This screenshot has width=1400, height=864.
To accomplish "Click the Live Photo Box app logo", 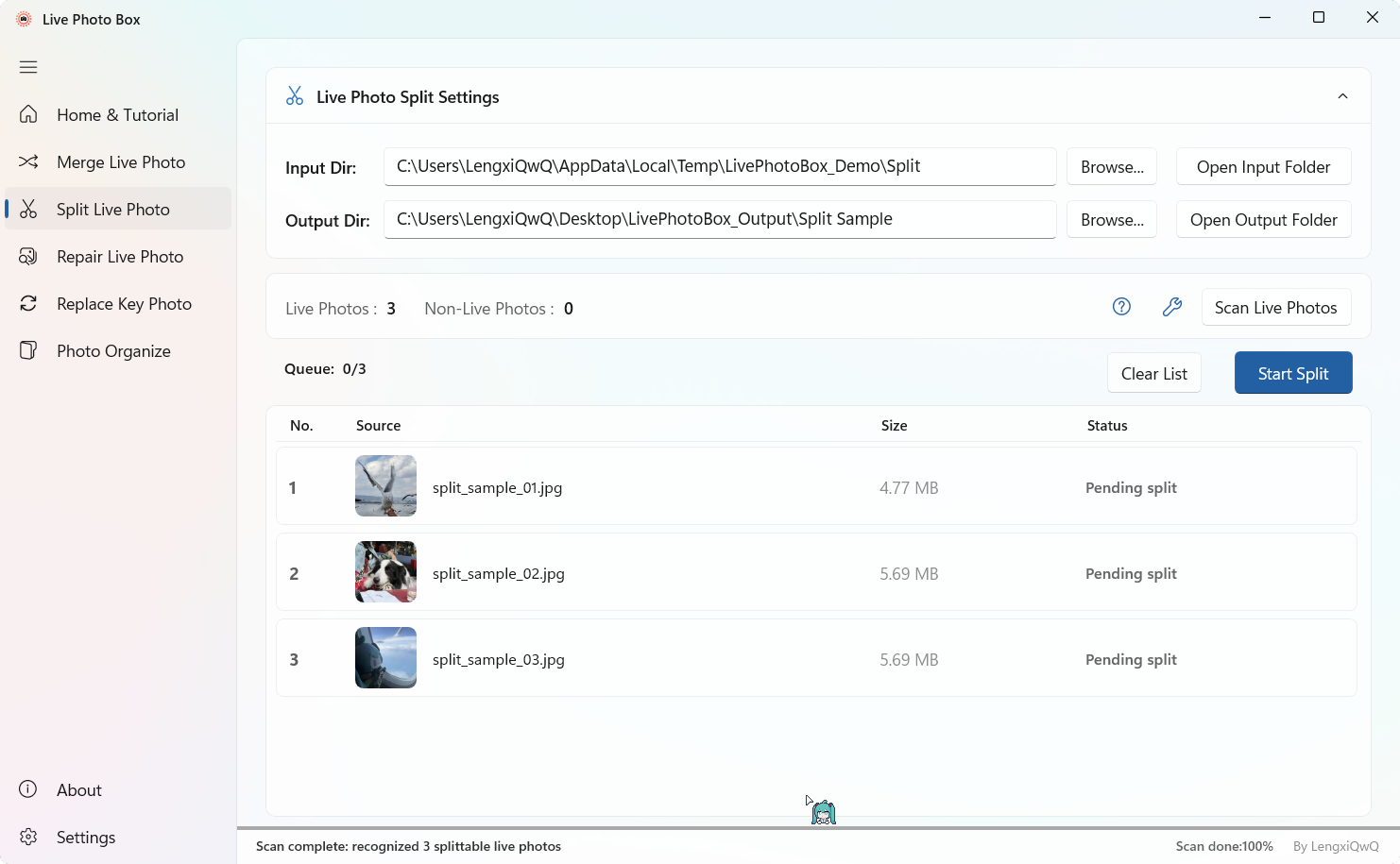I will pos(24,19).
